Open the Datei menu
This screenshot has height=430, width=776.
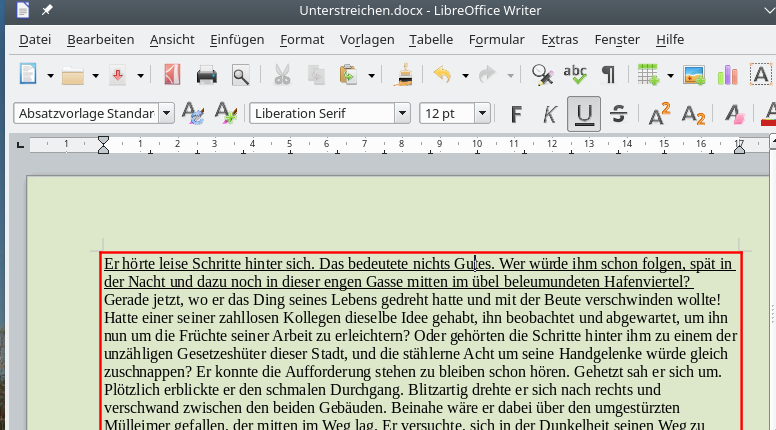(x=35, y=40)
